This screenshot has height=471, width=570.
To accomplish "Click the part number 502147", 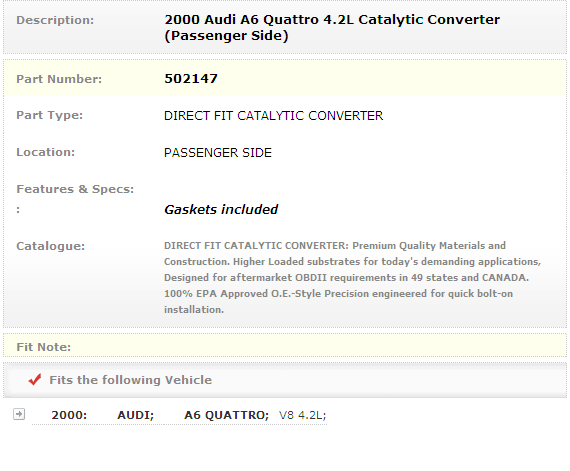I will (191, 78).
